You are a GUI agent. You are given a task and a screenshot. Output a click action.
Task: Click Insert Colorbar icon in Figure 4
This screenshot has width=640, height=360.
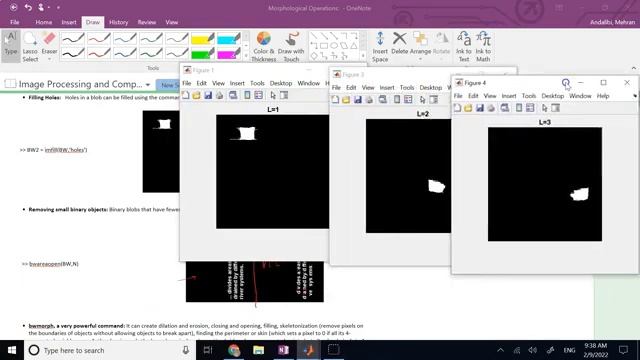pyautogui.click(x=519, y=108)
